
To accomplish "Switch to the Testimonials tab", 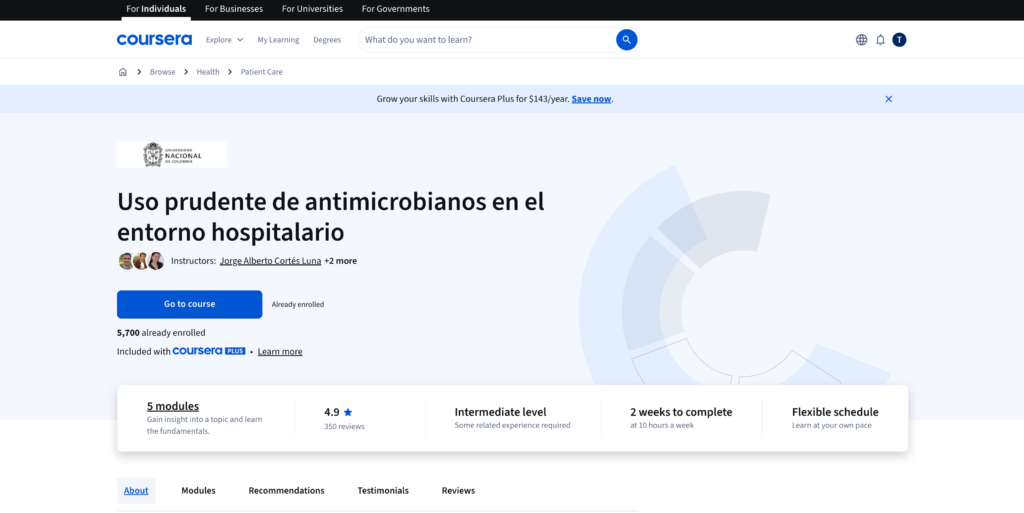I will click(x=383, y=490).
